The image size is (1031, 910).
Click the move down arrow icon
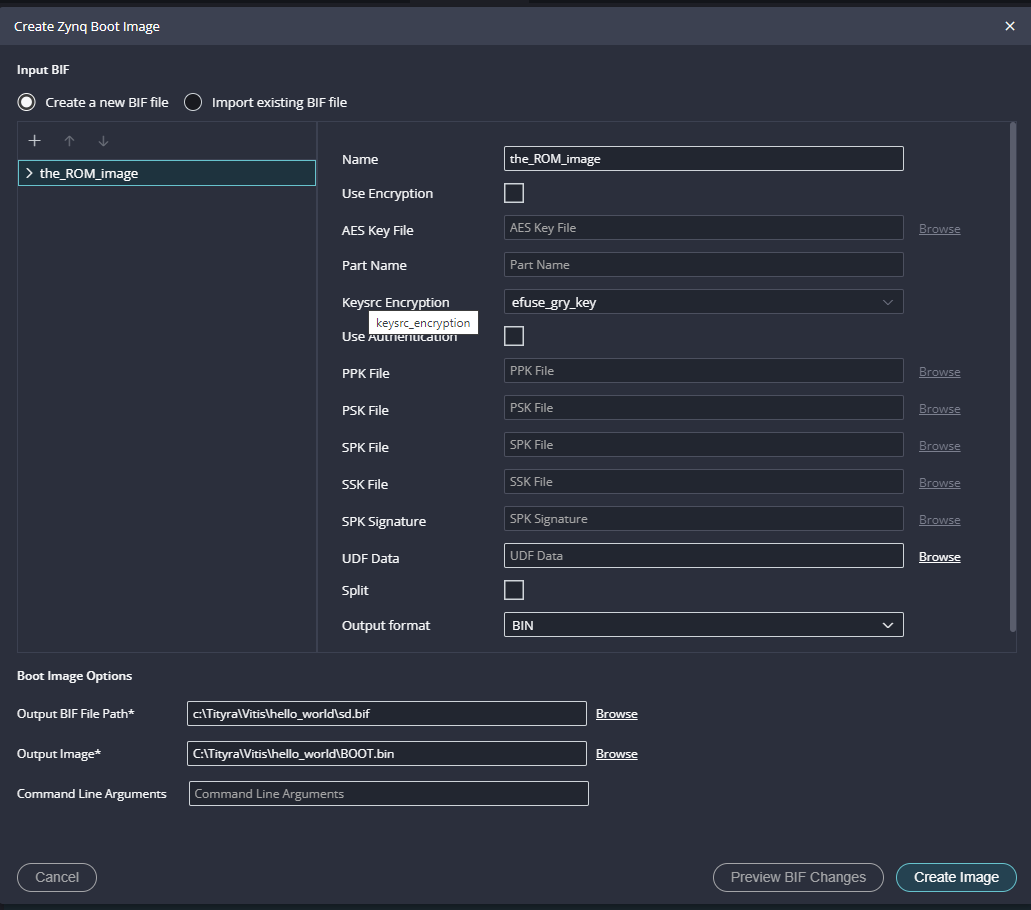(x=103, y=141)
